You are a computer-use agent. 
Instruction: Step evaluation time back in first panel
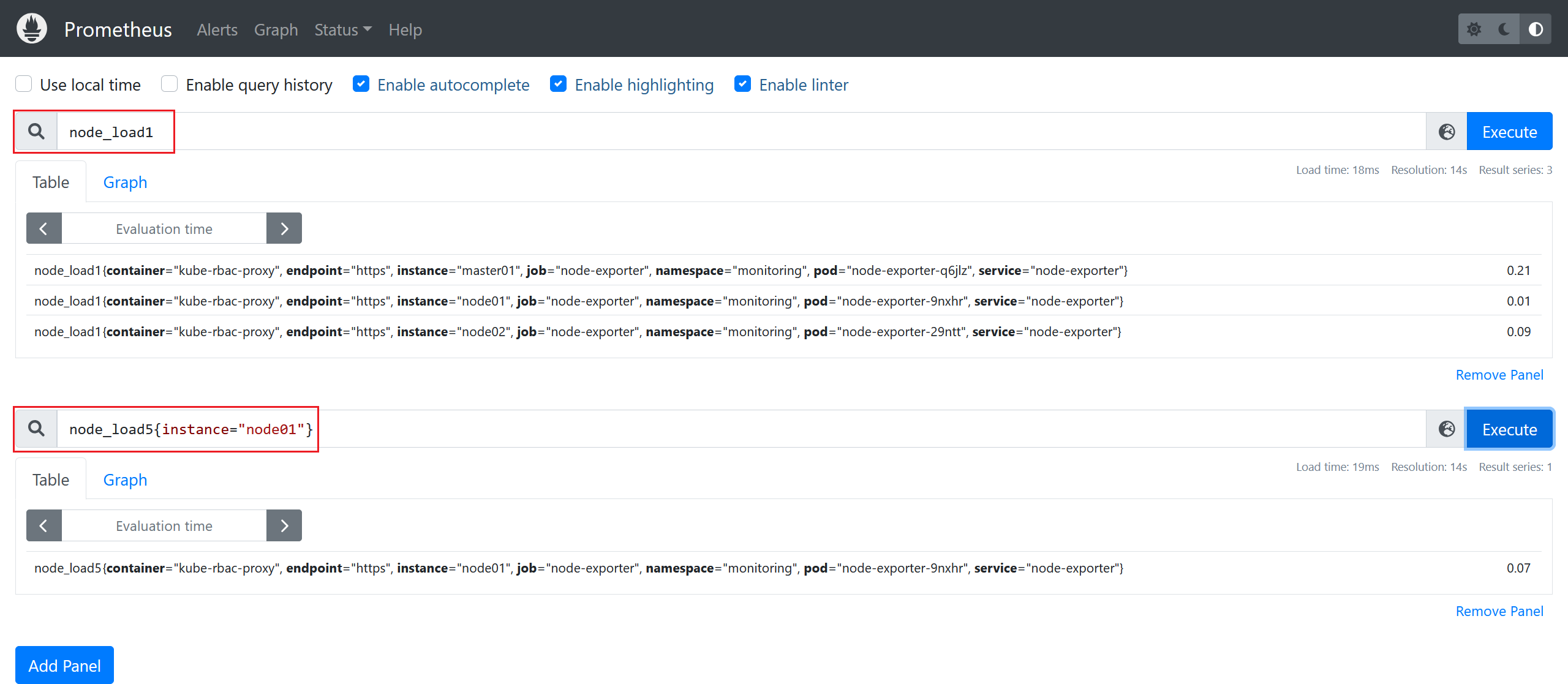tap(44, 228)
